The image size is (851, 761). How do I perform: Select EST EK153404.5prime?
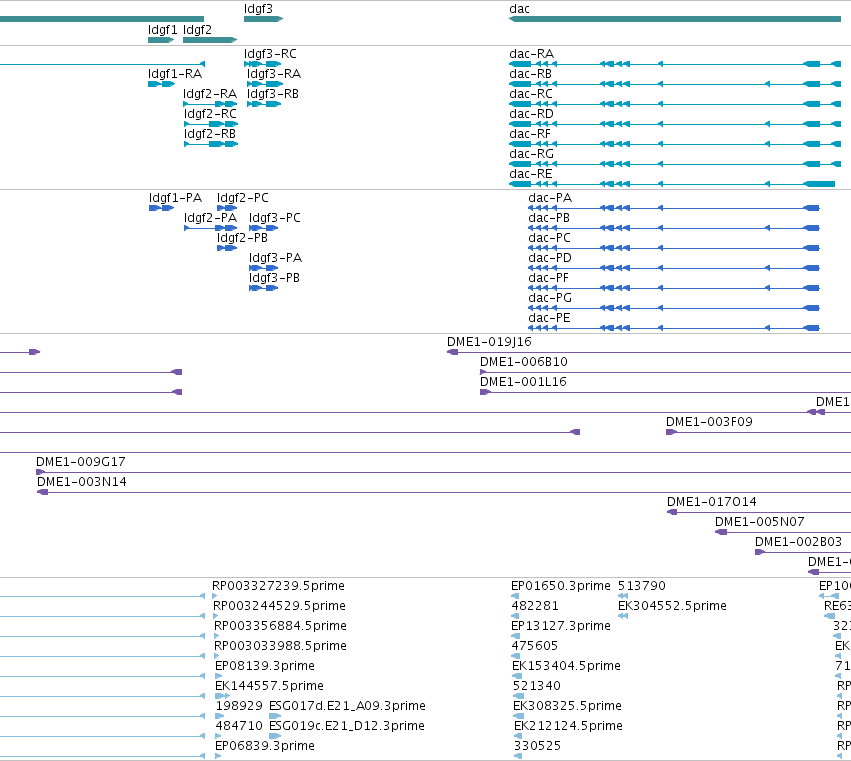517,676
